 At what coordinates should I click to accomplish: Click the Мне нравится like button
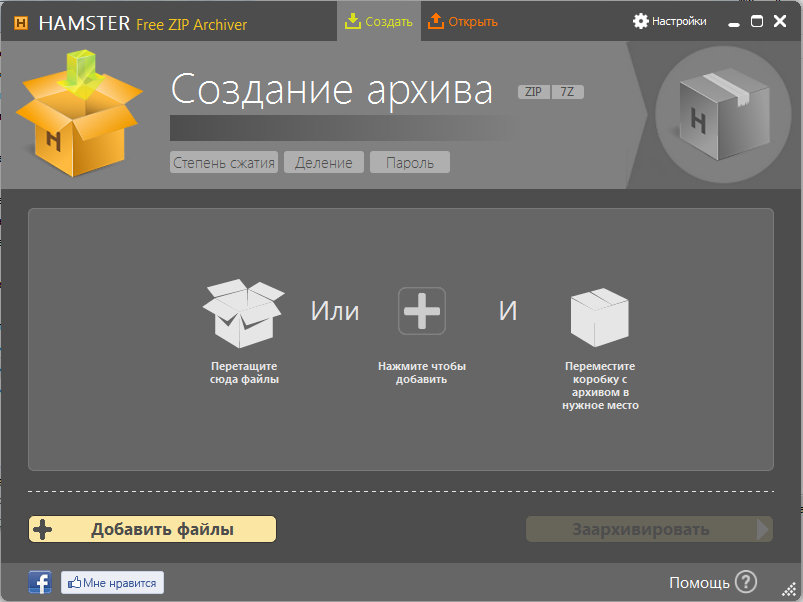pos(112,582)
